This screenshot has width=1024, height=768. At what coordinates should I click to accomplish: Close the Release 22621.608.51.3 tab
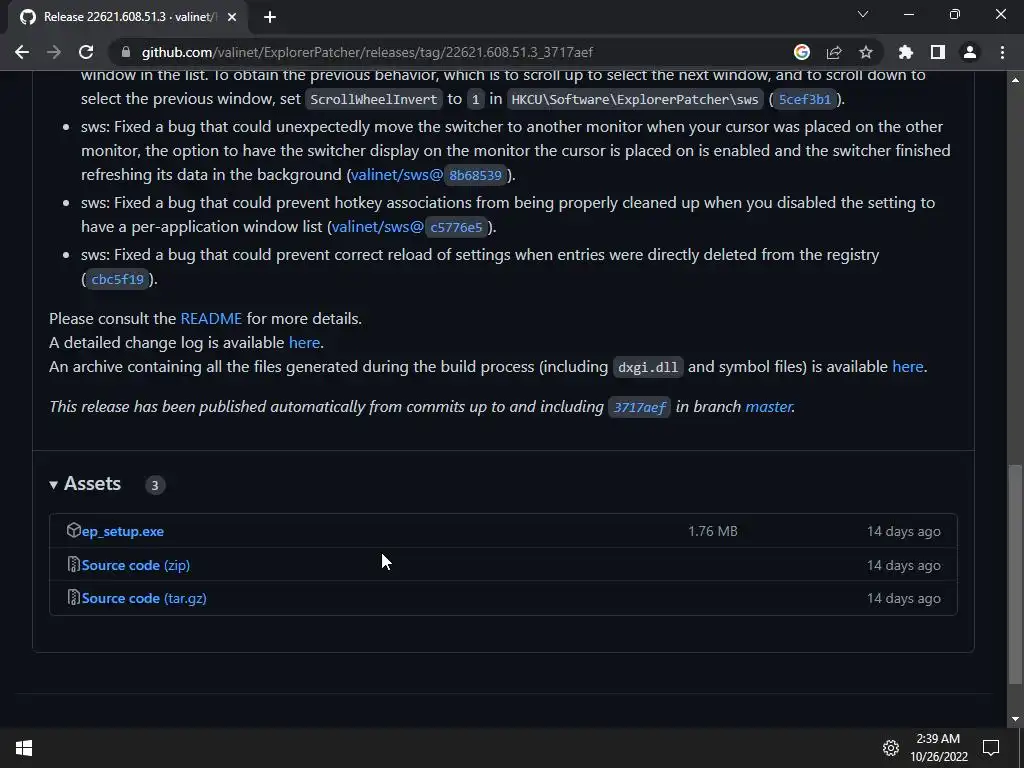tap(232, 17)
